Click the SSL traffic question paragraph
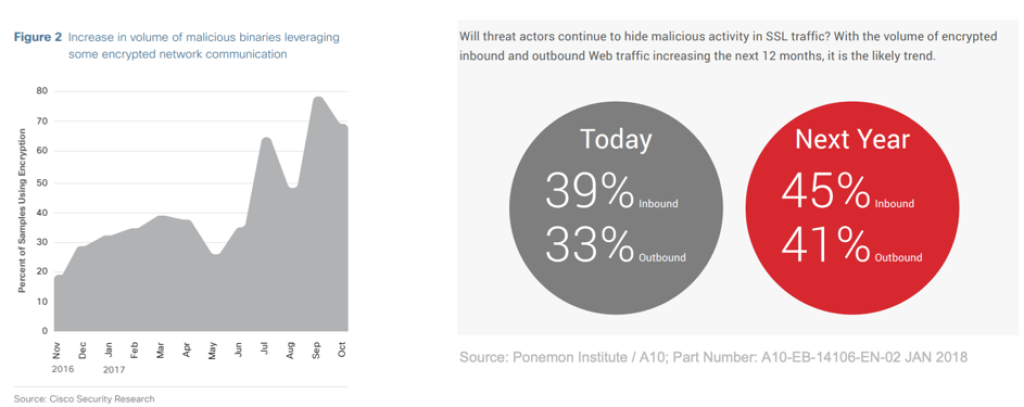This screenshot has width=1024, height=407. click(x=728, y=46)
